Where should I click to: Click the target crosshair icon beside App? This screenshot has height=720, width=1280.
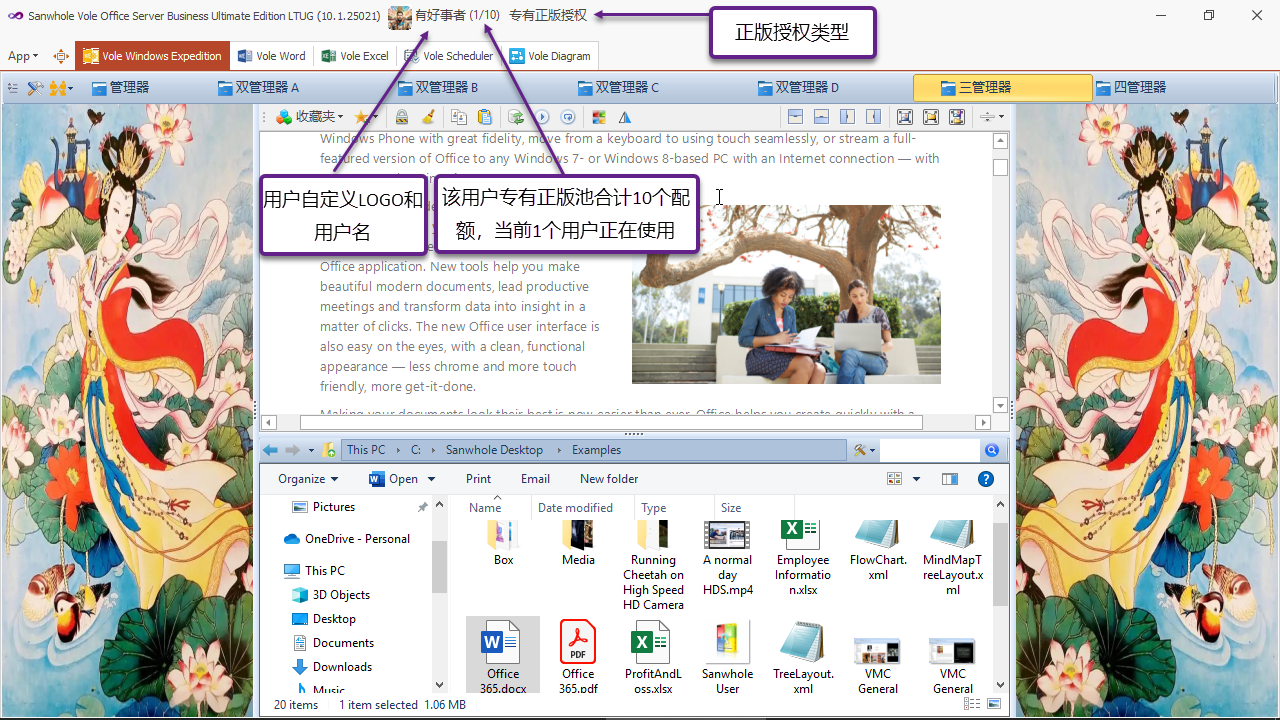point(61,56)
